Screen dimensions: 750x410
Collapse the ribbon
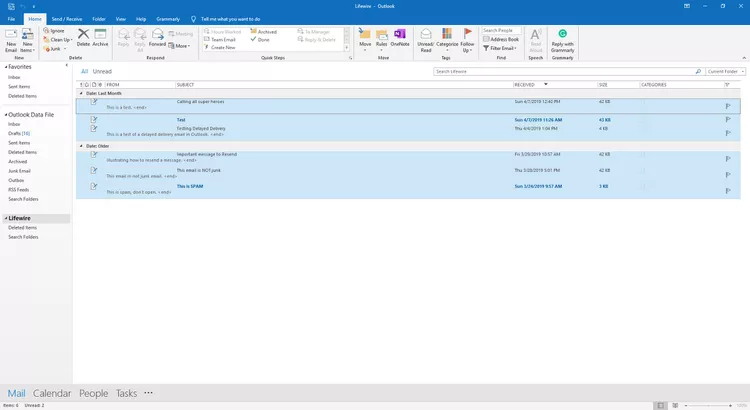click(744, 58)
